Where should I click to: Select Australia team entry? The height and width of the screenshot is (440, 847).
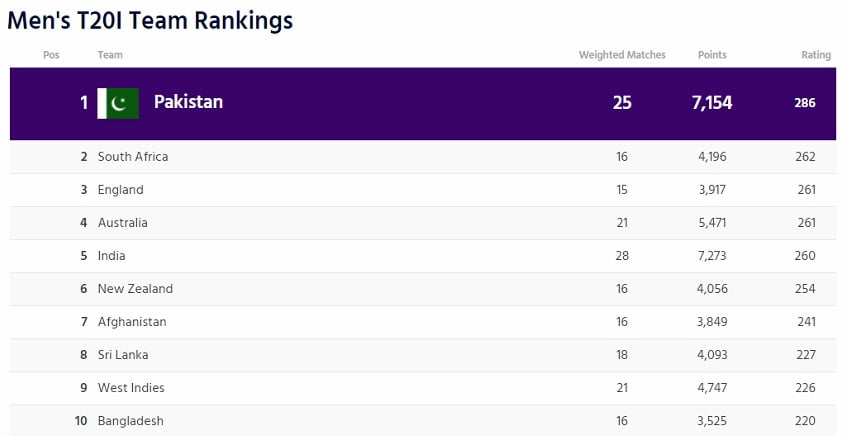pyautogui.click(x=123, y=223)
